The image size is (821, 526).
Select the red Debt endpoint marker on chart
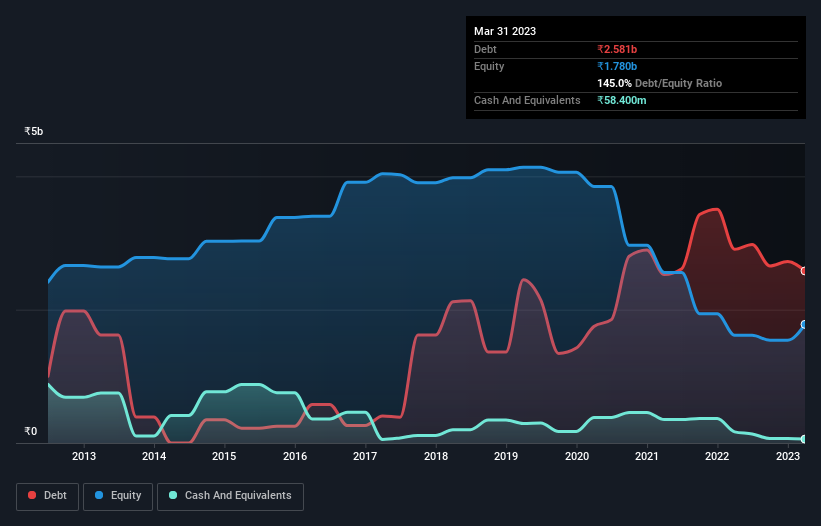(804, 271)
